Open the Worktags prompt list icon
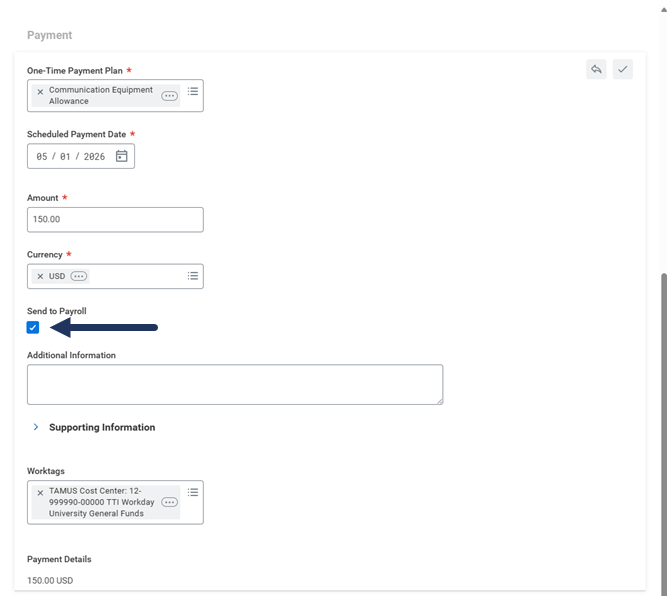The height and width of the screenshot is (596, 667). 193,492
